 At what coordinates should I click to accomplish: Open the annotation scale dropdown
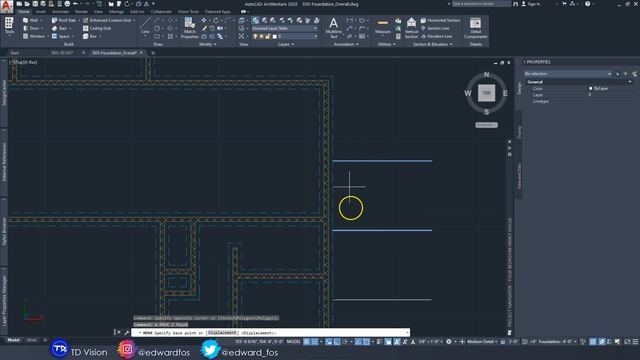[431, 342]
